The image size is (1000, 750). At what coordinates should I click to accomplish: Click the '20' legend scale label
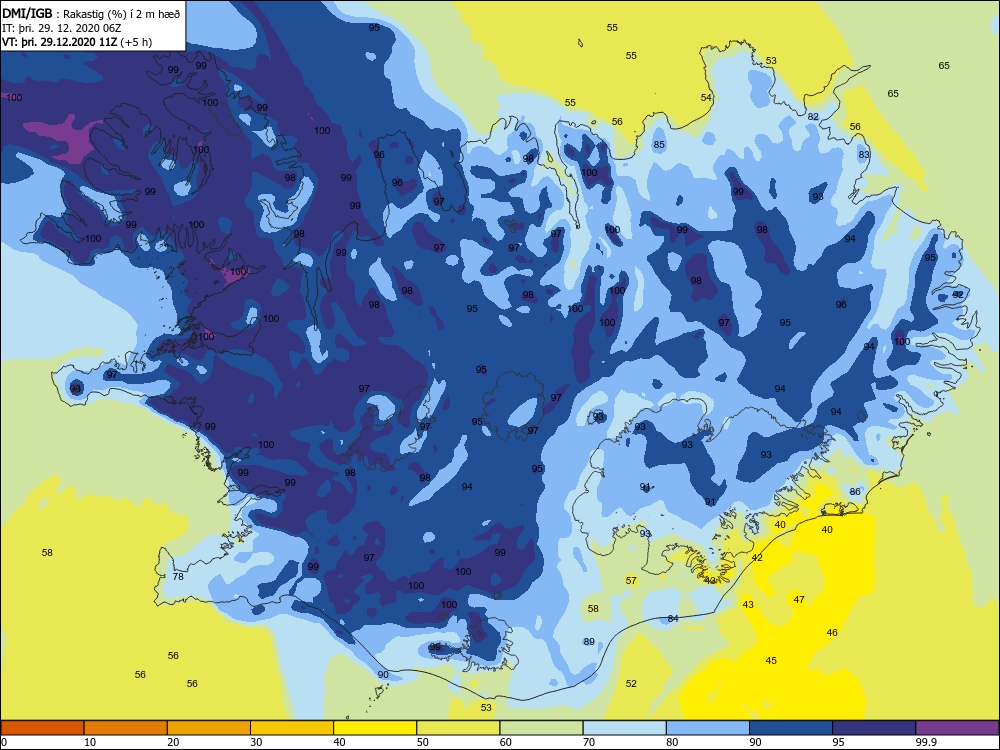coord(173,742)
